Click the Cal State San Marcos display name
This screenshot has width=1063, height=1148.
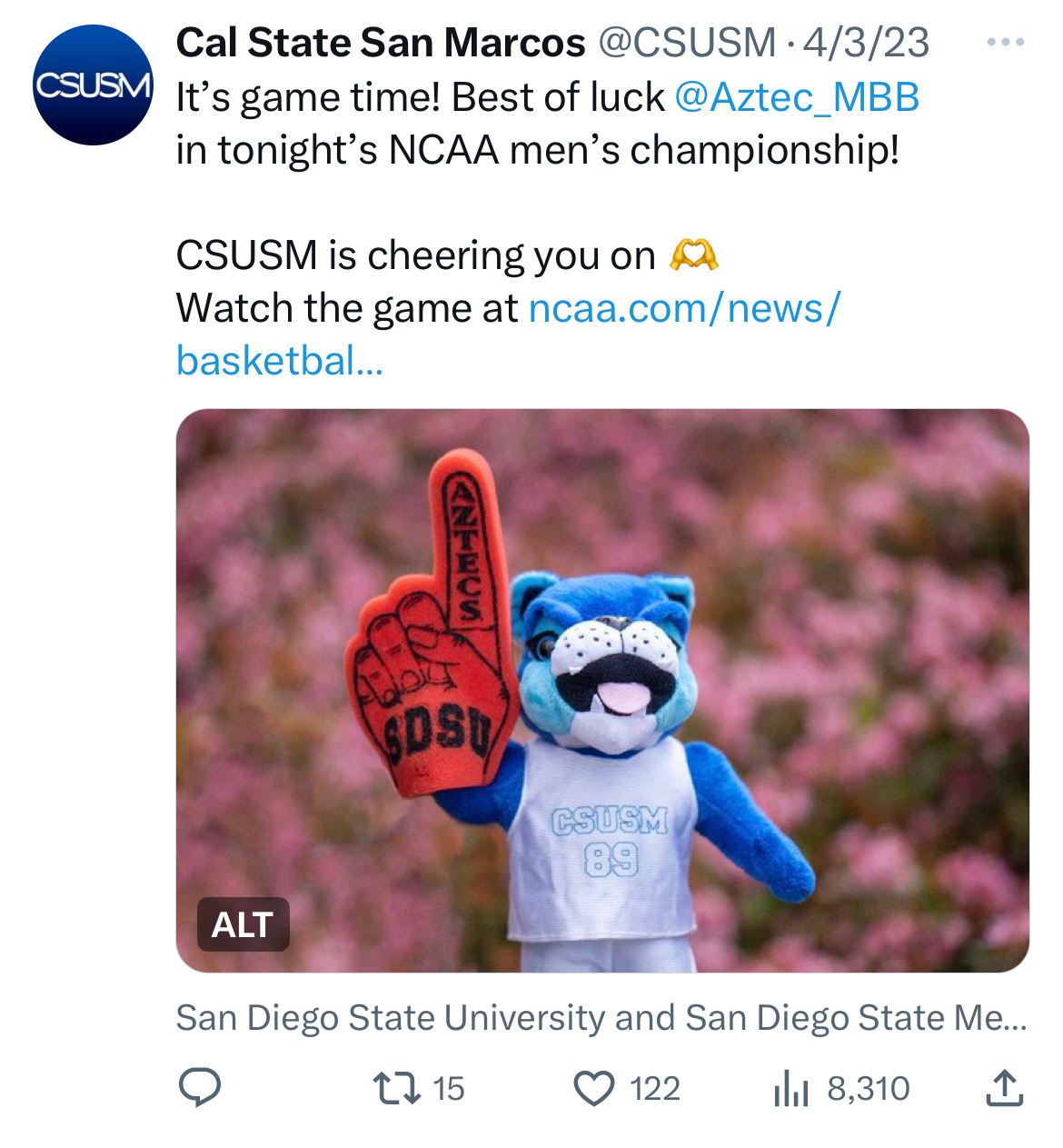click(x=380, y=43)
